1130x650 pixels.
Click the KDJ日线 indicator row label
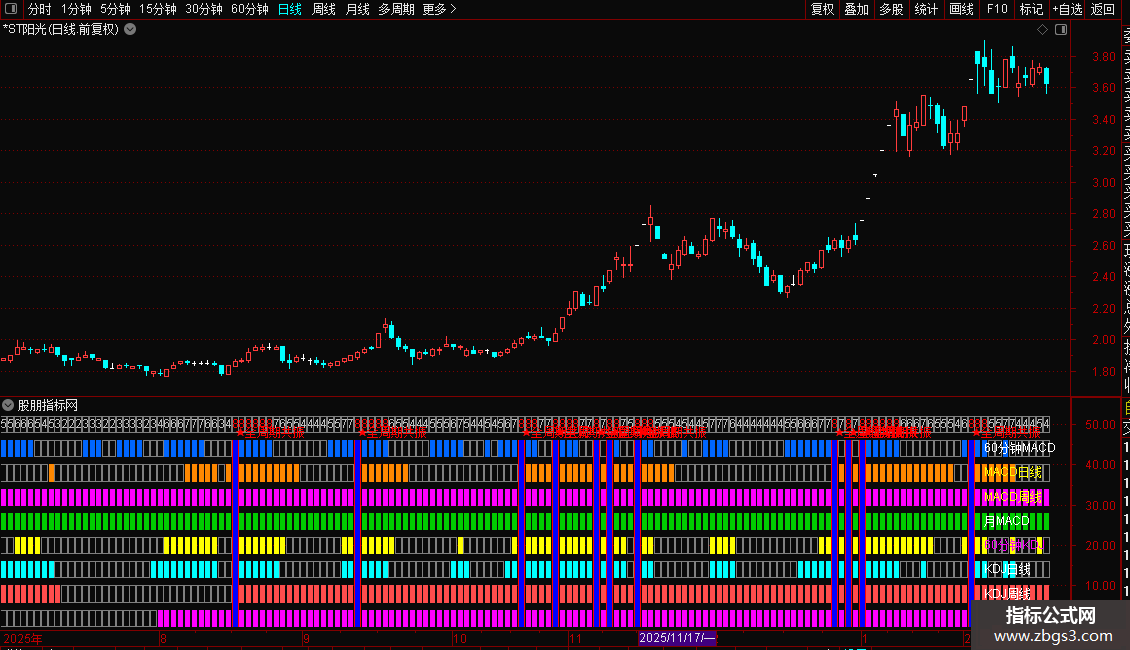(x=1007, y=569)
